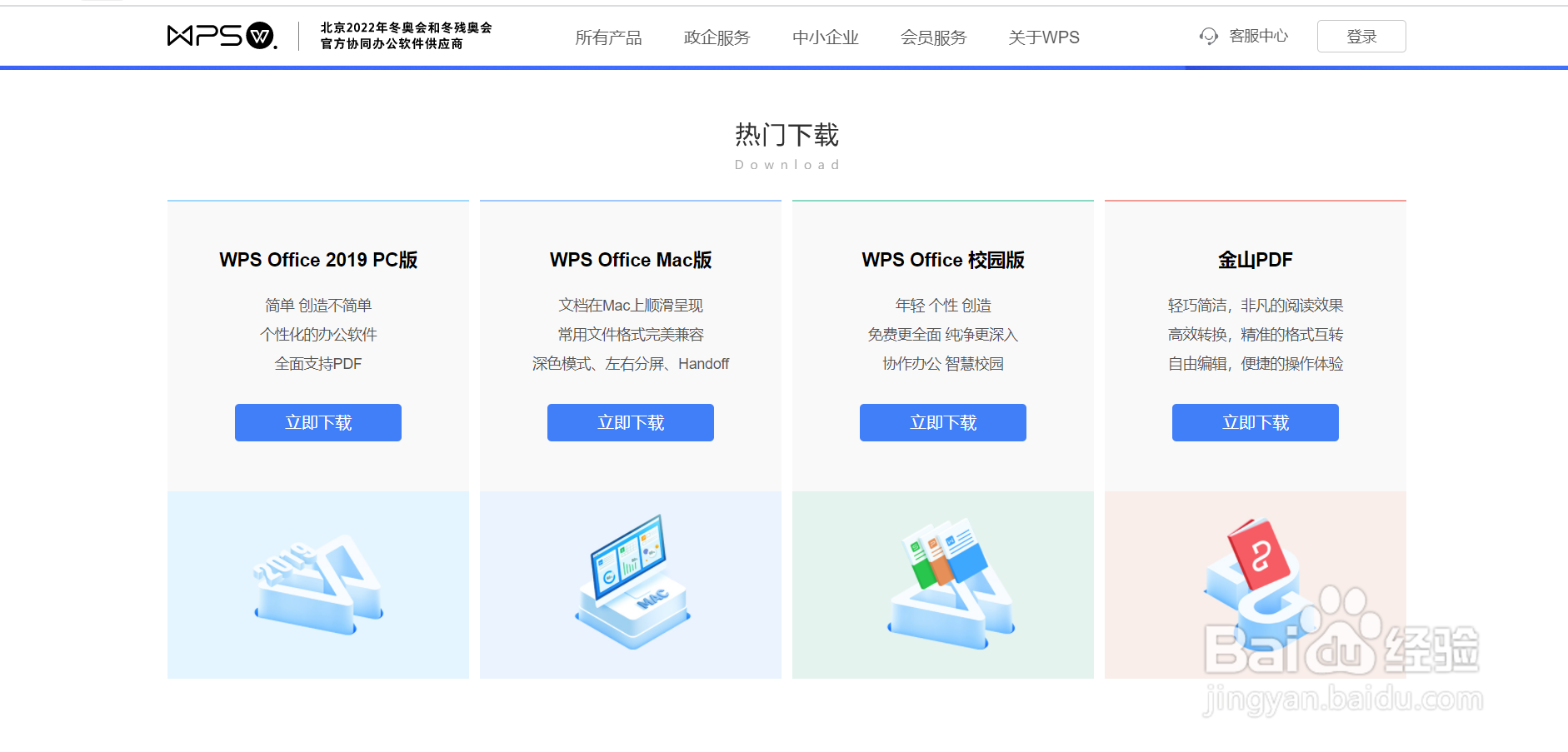Open the 客服中心 link
Image resolution: width=1568 pixels, height=752 pixels.
tap(1259, 36)
